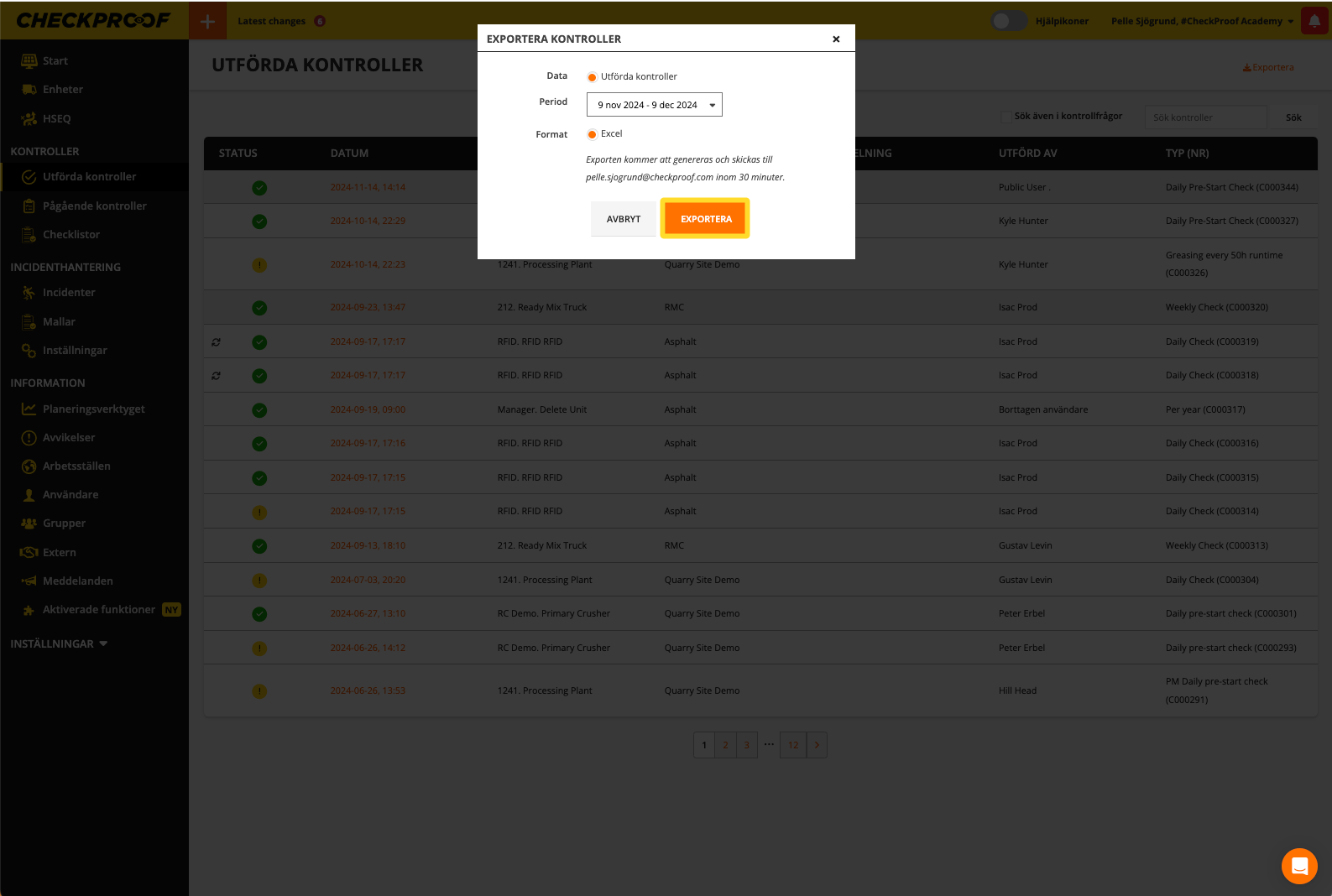Click the Start monitor icon in sidebar
The image size is (1332, 896).
click(x=29, y=60)
